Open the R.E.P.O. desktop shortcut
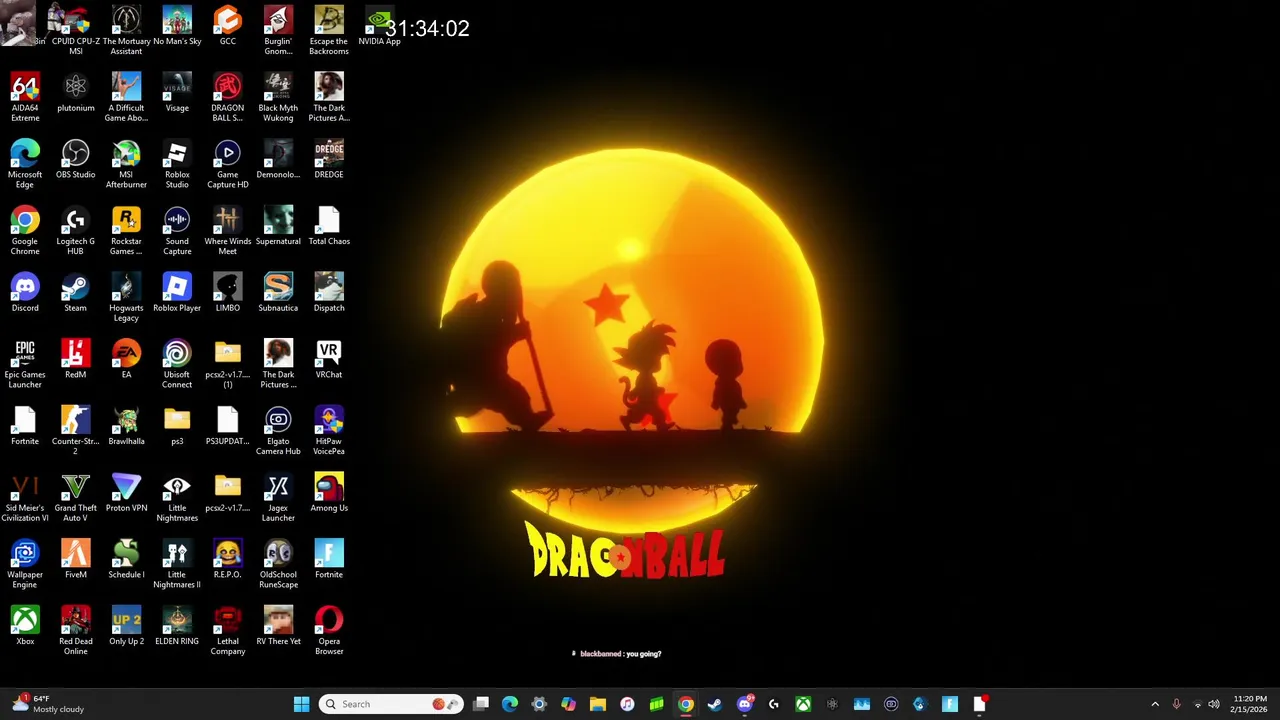This screenshot has height=720, width=1280. pos(228,560)
